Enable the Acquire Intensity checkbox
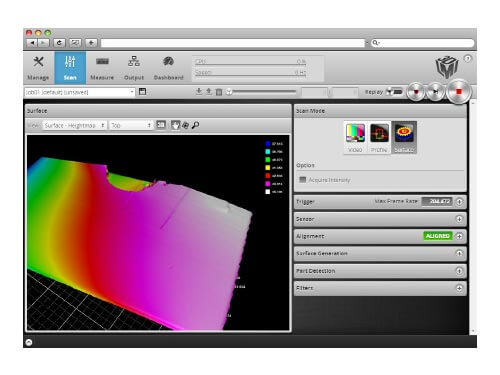The height and width of the screenshot is (375, 500). pos(302,180)
